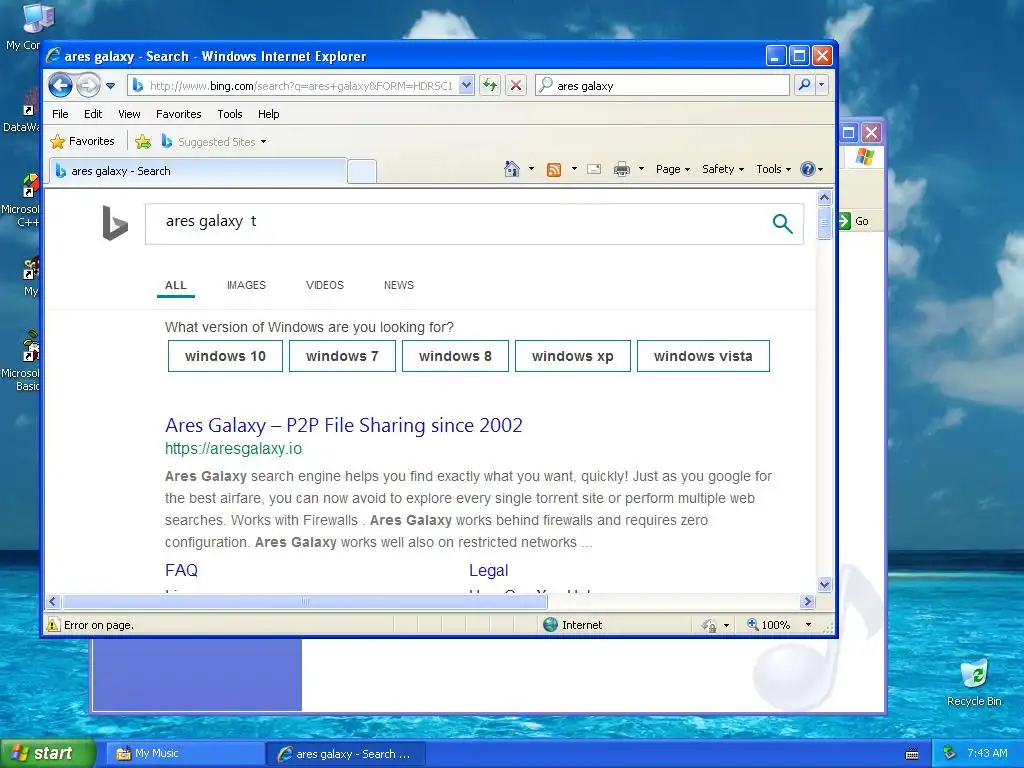Open the Edit menu
The image size is (1024, 768).
coord(93,114)
